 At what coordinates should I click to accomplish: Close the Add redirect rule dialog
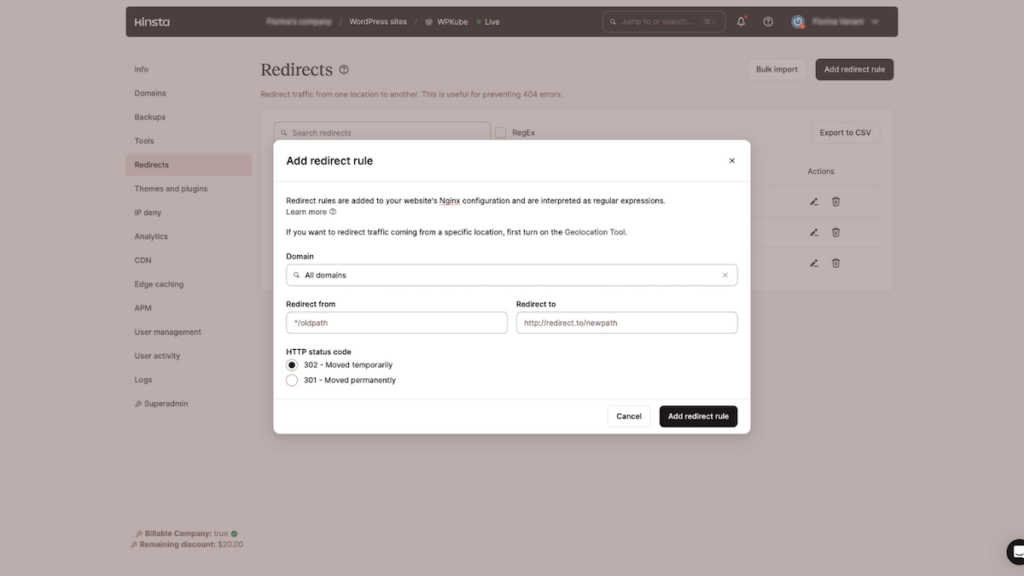(731, 161)
